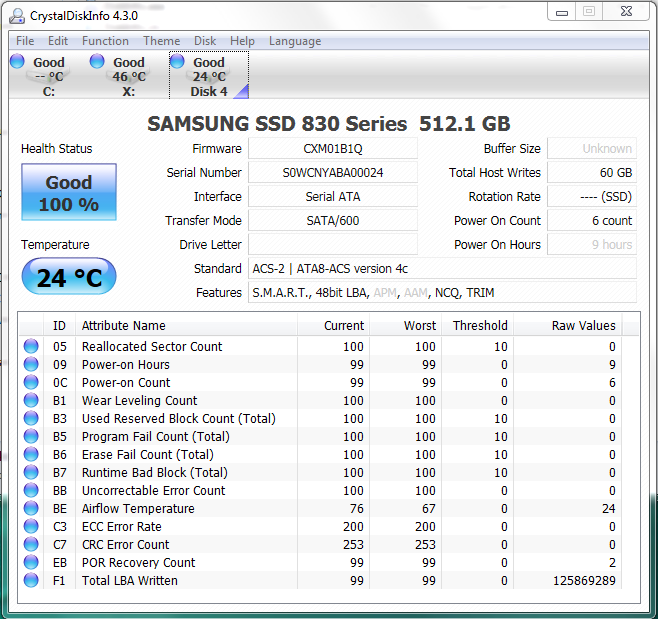Click the blue orb on C: drive tab

[17, 62]
